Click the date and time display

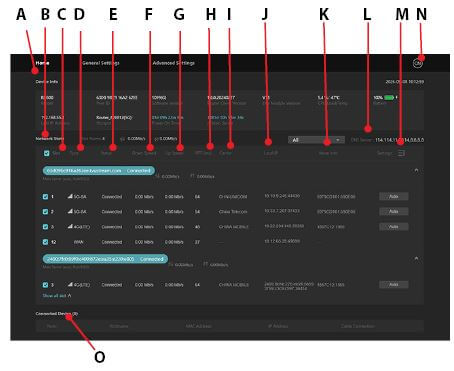coord(405,82)
